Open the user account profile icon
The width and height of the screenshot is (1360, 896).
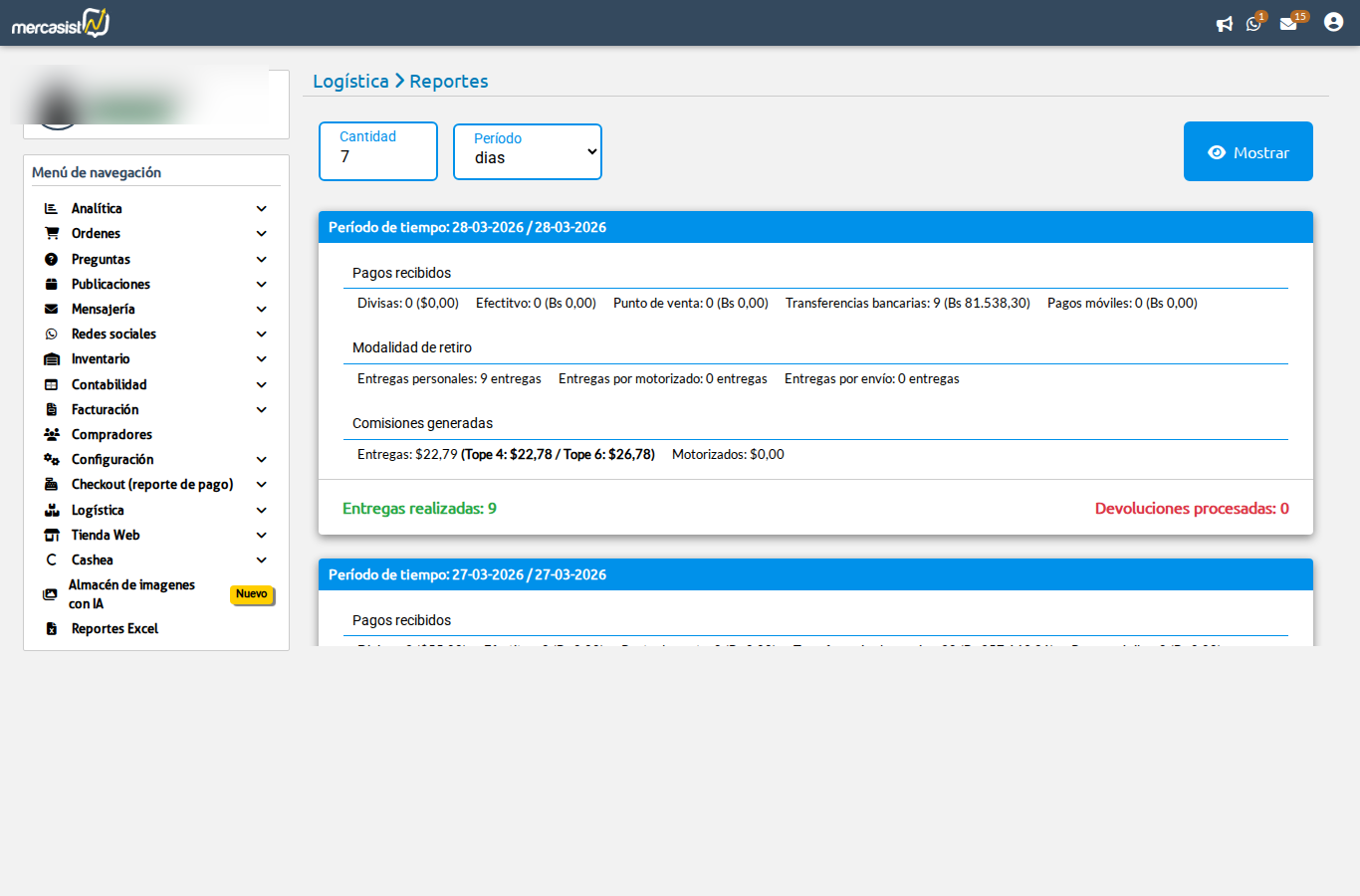(x=1333, y=22)
